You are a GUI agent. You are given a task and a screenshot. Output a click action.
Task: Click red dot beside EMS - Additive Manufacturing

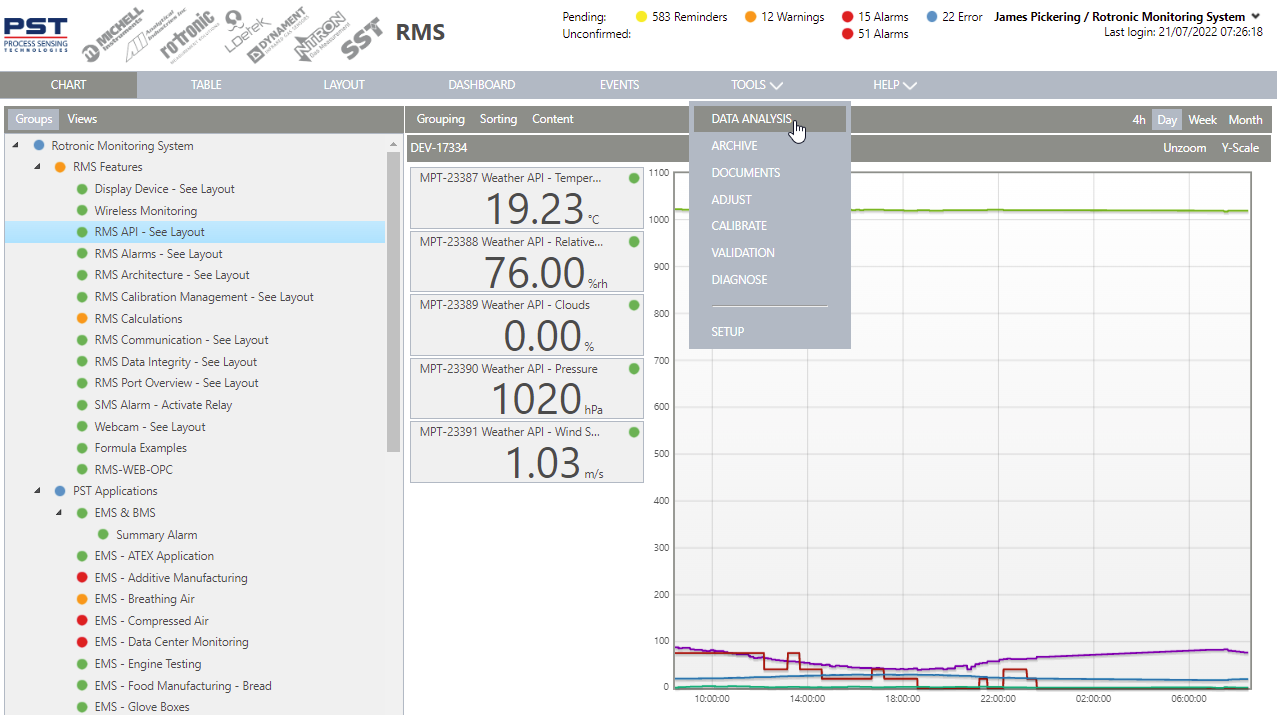pos(82,578)
